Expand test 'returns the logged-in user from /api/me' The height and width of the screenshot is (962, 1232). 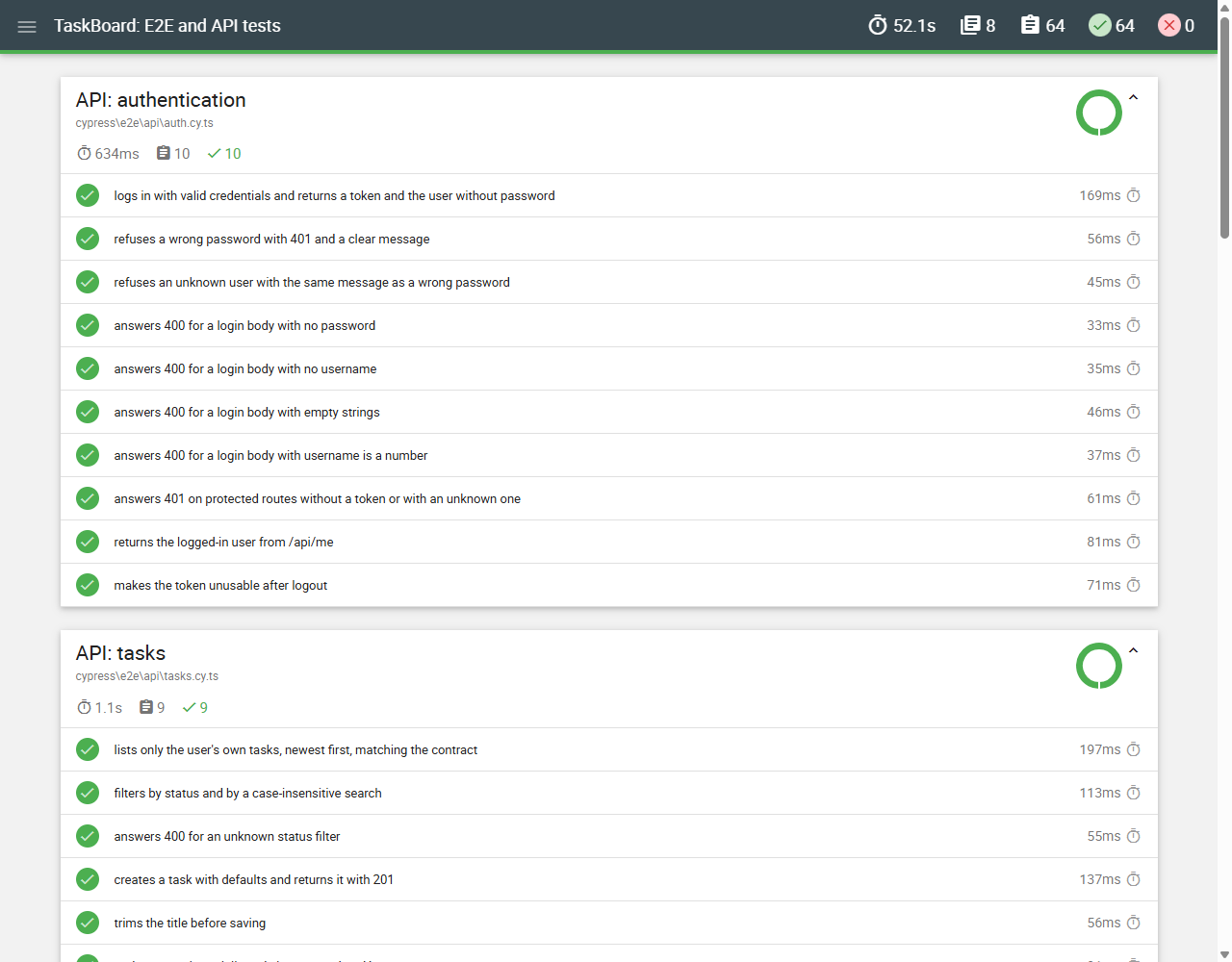coord(608,542)
